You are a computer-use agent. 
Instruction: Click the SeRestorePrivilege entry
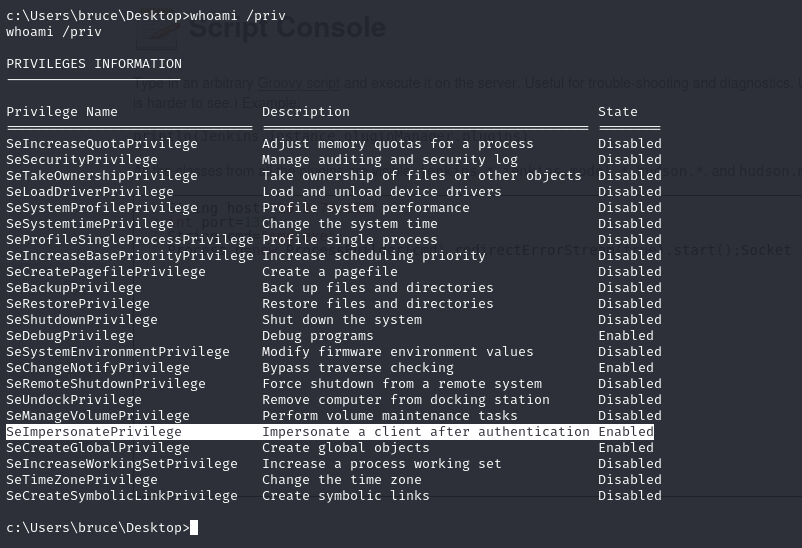tap(78, 303)
